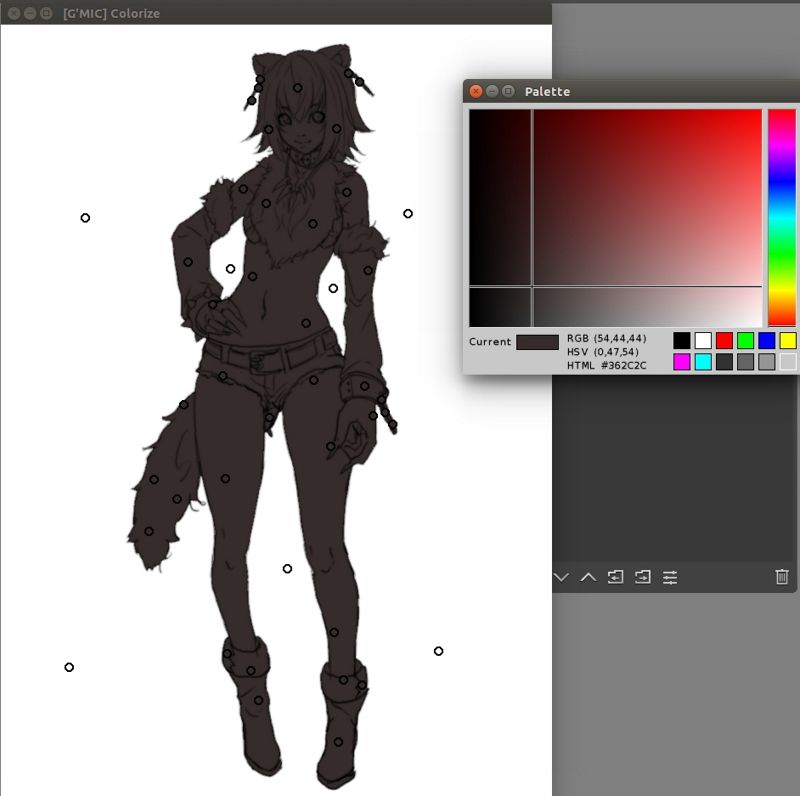Open the palette adjustment sliders icon
800x796 pixels.
(670, 577)
